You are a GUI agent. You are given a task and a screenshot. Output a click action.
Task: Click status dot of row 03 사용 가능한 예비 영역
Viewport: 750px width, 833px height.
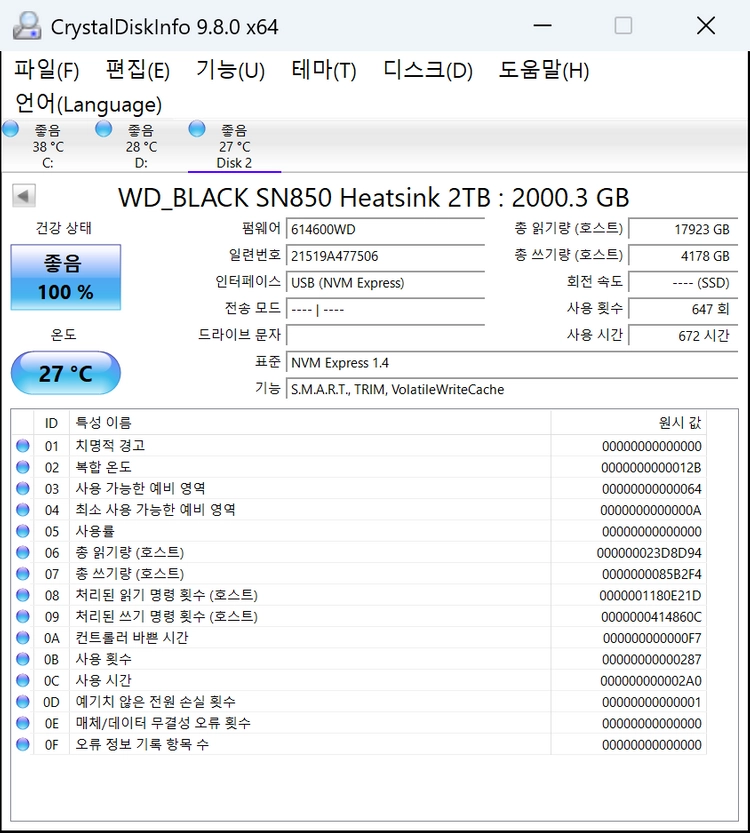click(23, 488)
